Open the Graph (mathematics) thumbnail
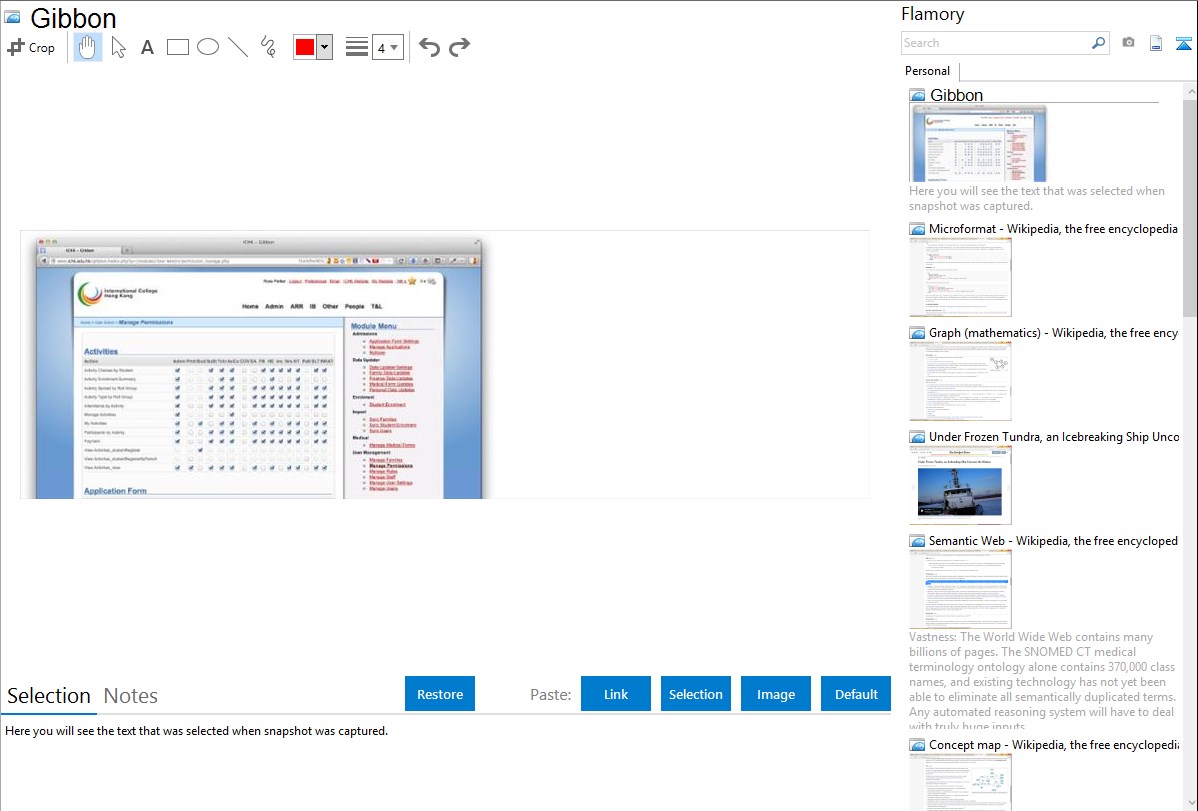 (960, 381)
